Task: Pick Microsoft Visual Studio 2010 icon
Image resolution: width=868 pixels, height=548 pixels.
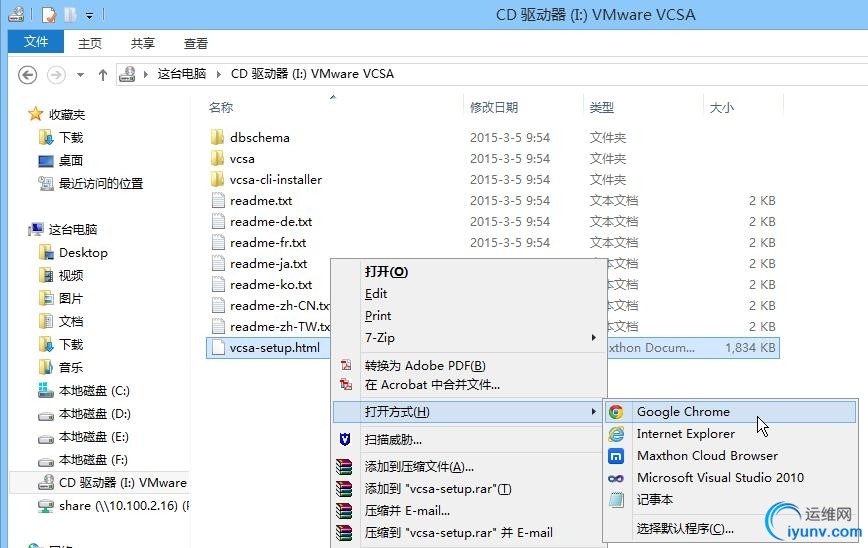Action: tap(616, 478)
